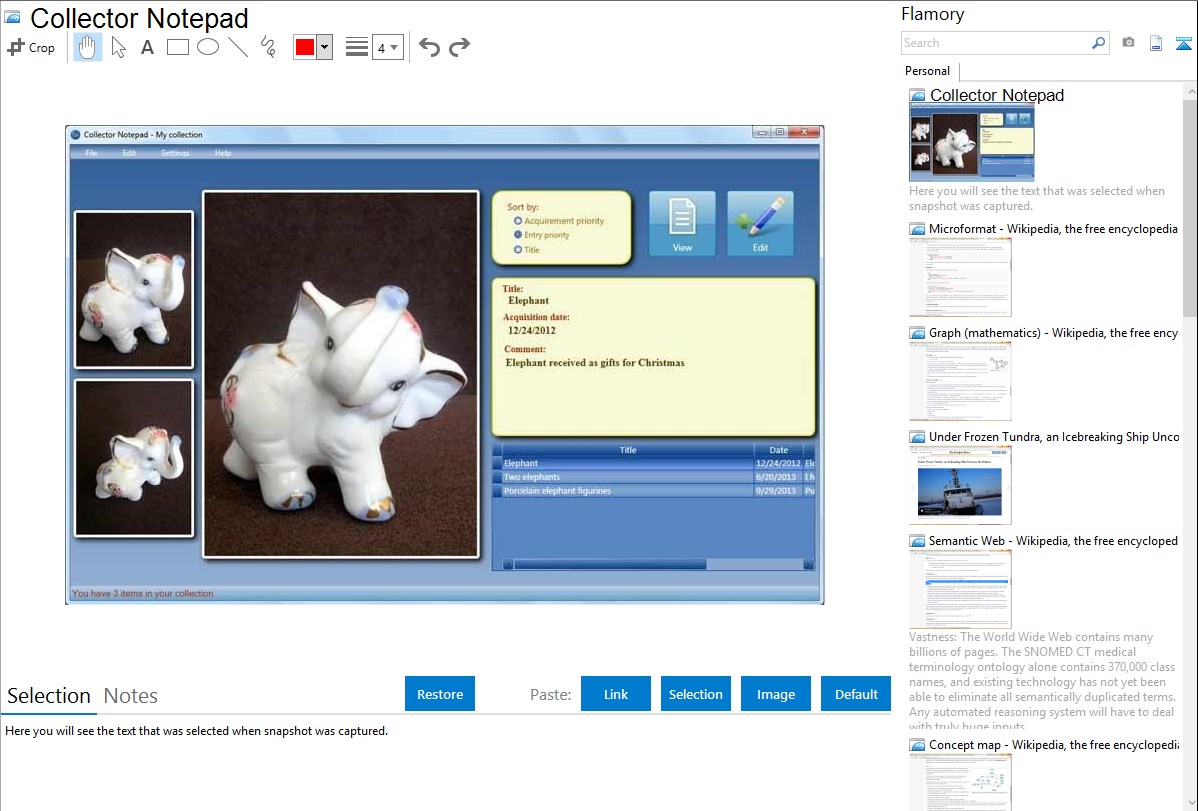This screenshot has height=811, width=1198.
Task: Pick the straight line tool
Action: pyautogui.click(x=238, y=47)
